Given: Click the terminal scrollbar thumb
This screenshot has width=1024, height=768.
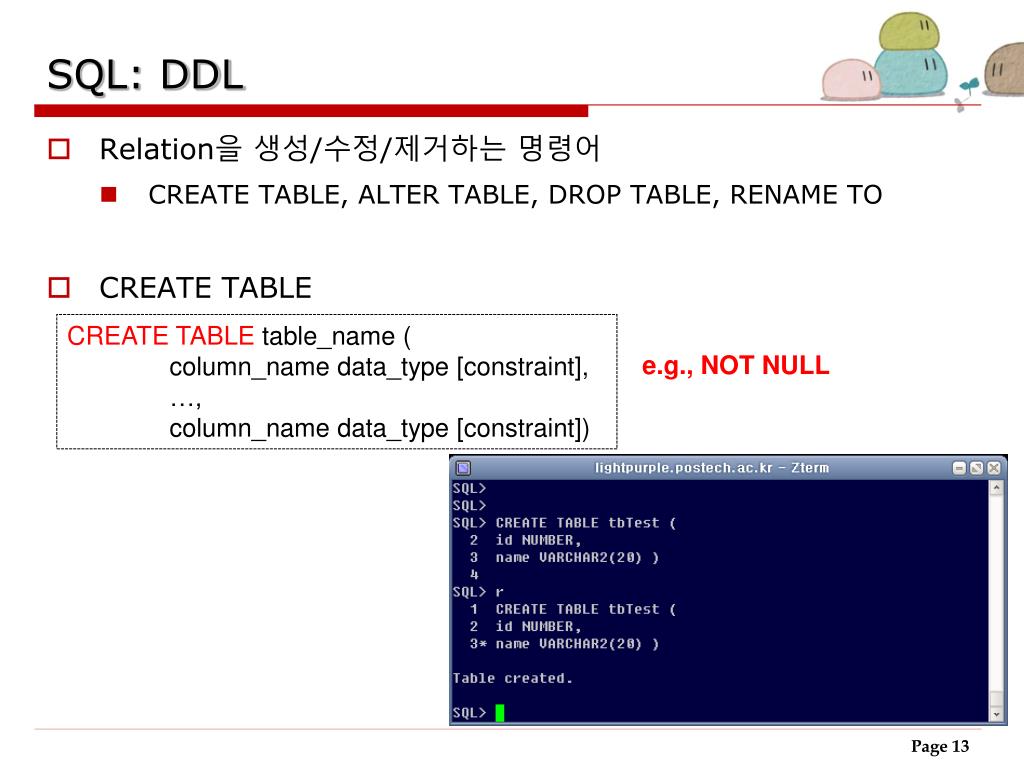Looking at the screenshot, I should [996, 699].
